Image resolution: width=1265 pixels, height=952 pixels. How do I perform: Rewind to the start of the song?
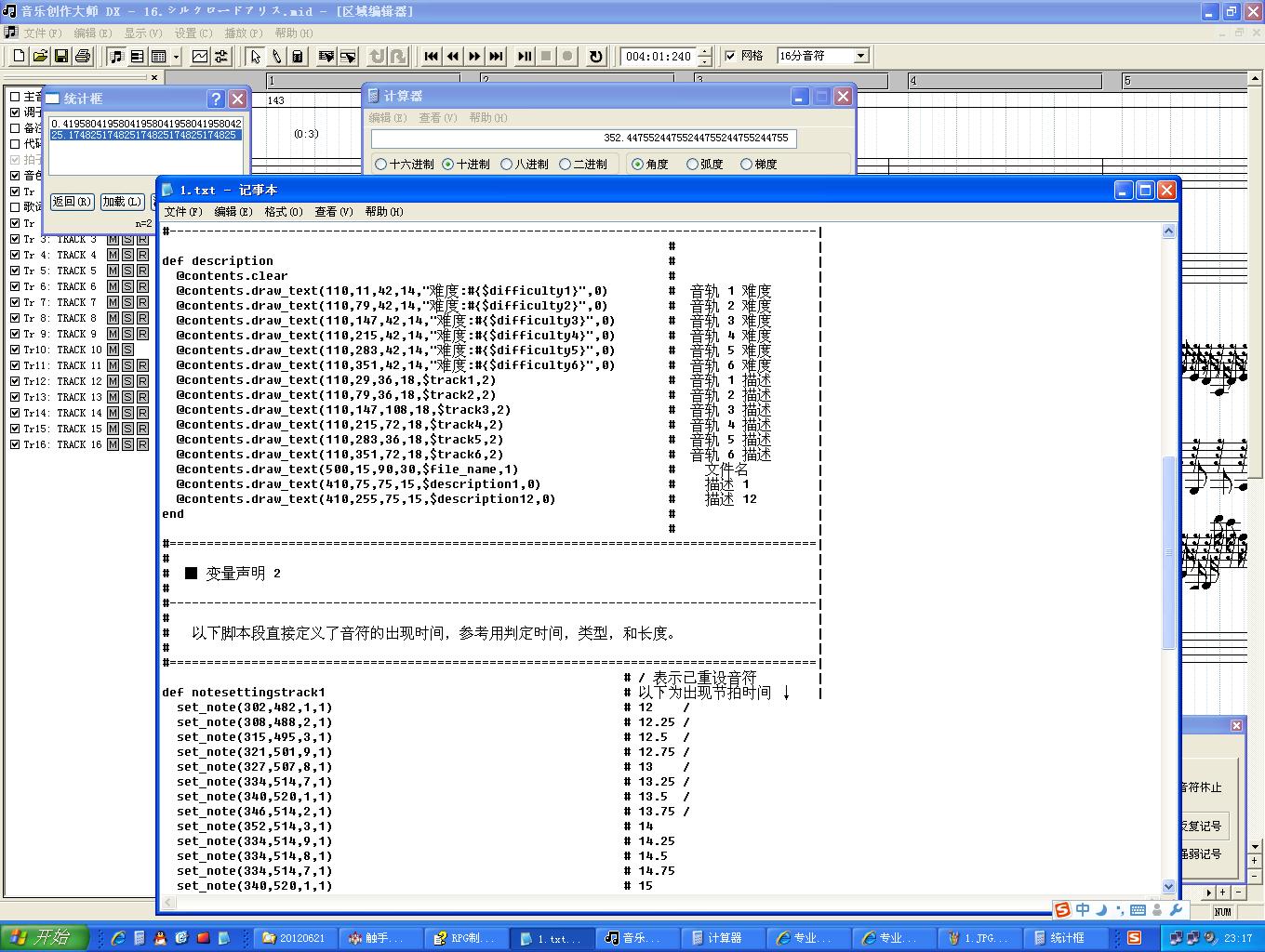pos(431,57)
